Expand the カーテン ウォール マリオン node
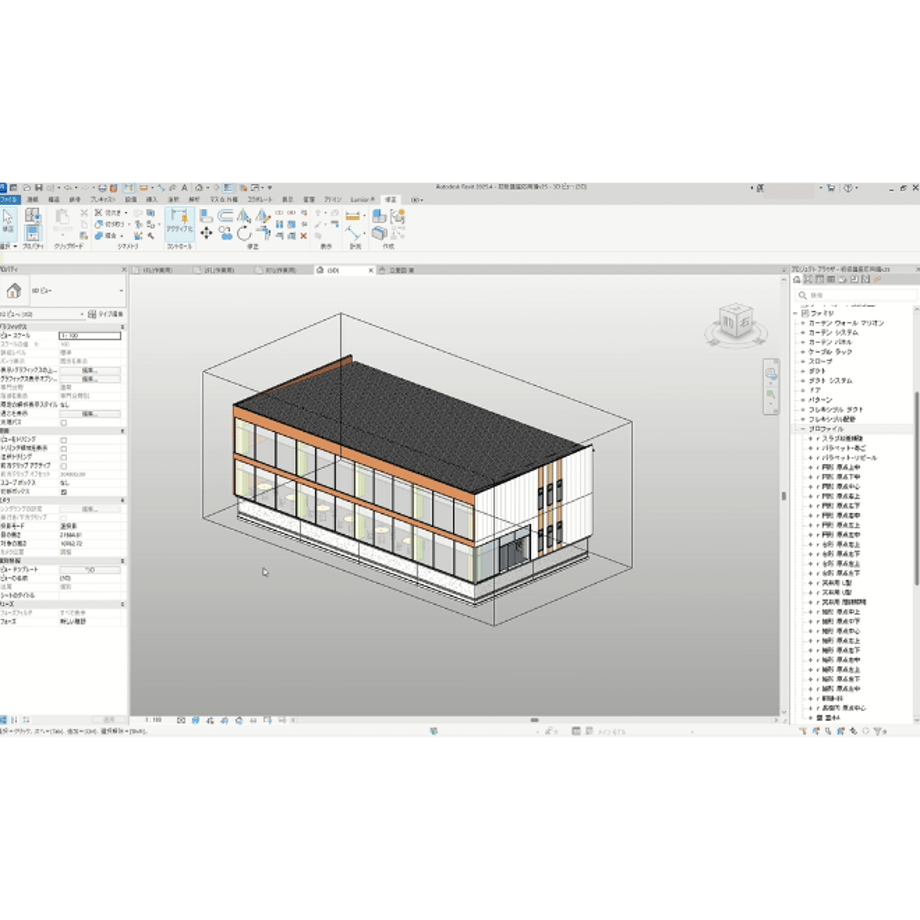The width and height of the screenshot is (920, 920). point(803,323)
